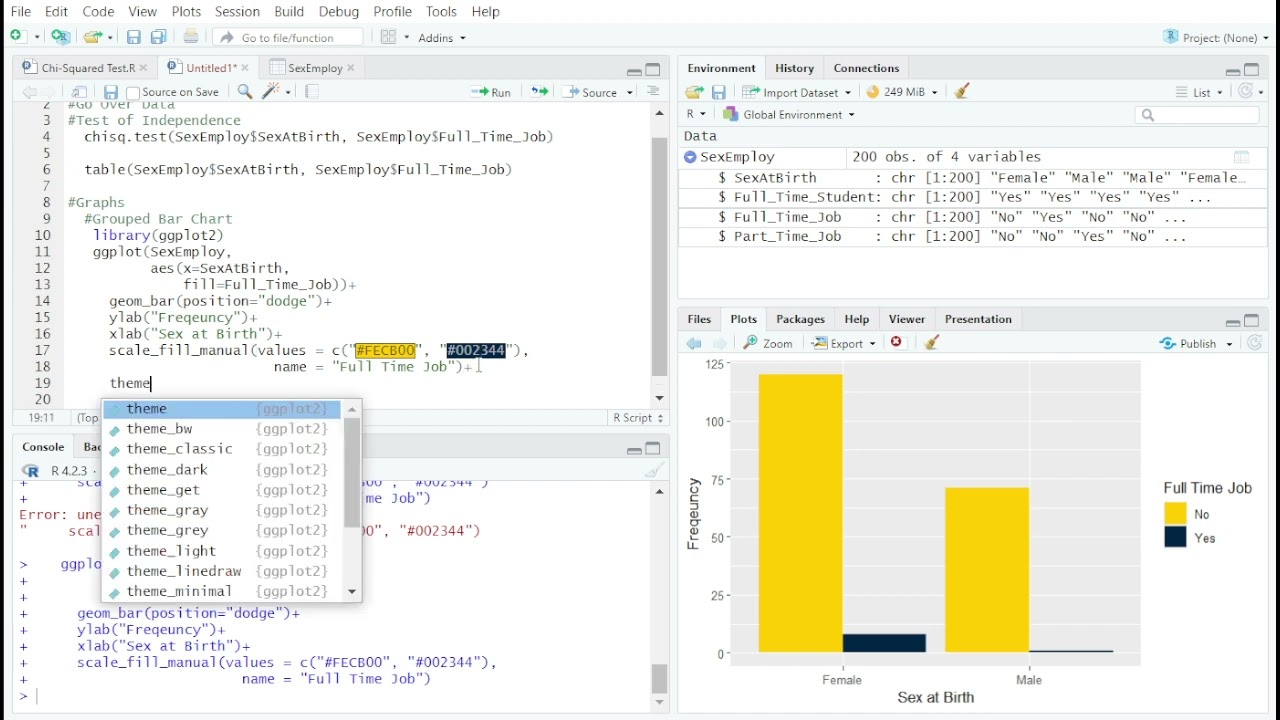Re-run the previous code region
This screenshot has width=1280, height=720.
pos(539,92)
